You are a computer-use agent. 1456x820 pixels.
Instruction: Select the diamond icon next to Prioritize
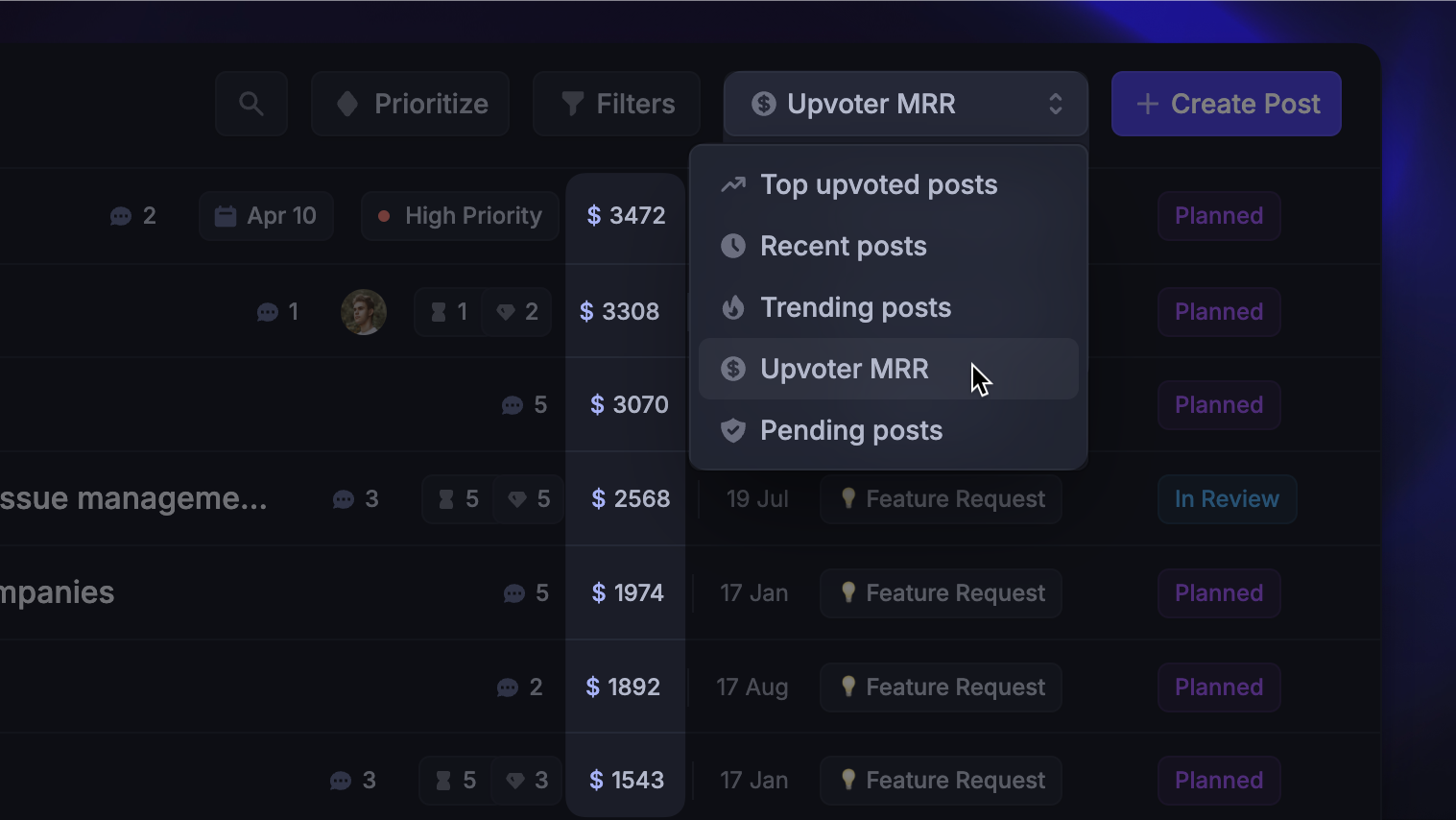point(346,103)
